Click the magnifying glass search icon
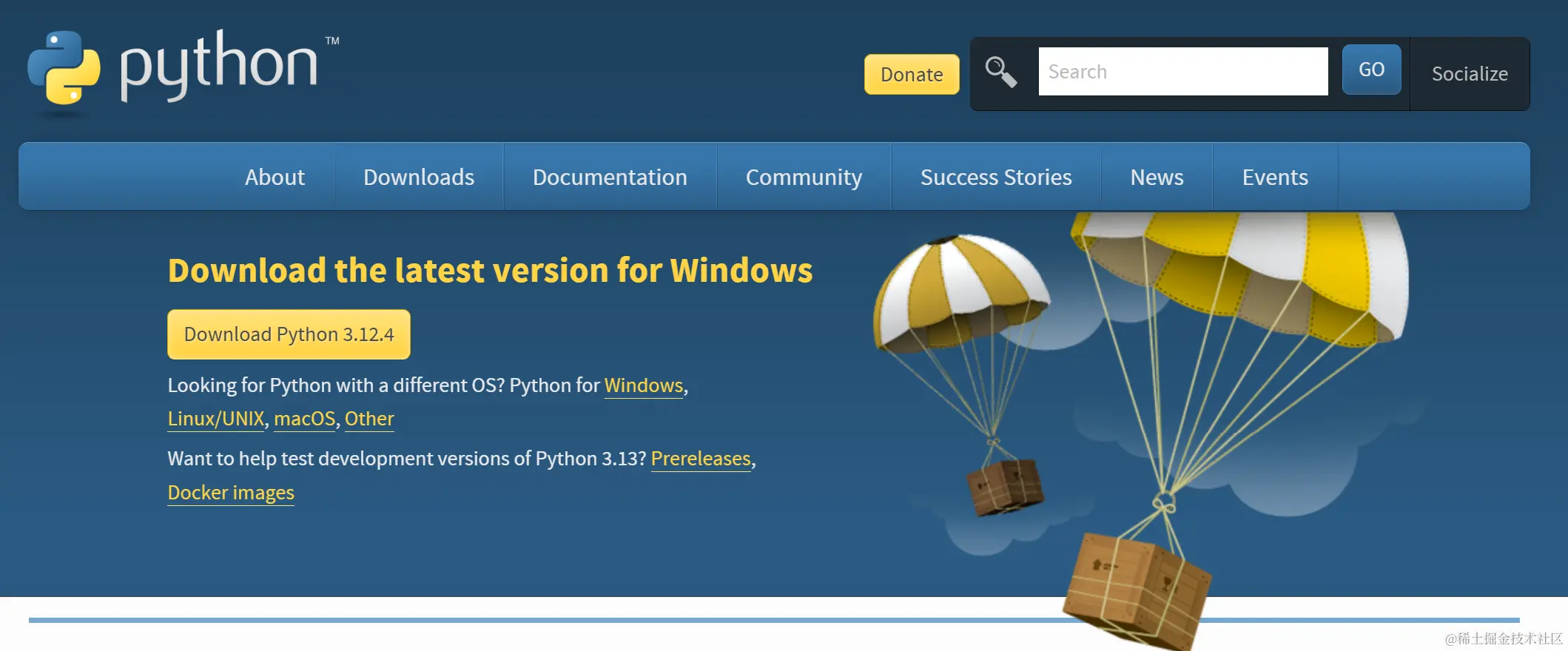The image size is (1568, 651). pos(1001,72)
